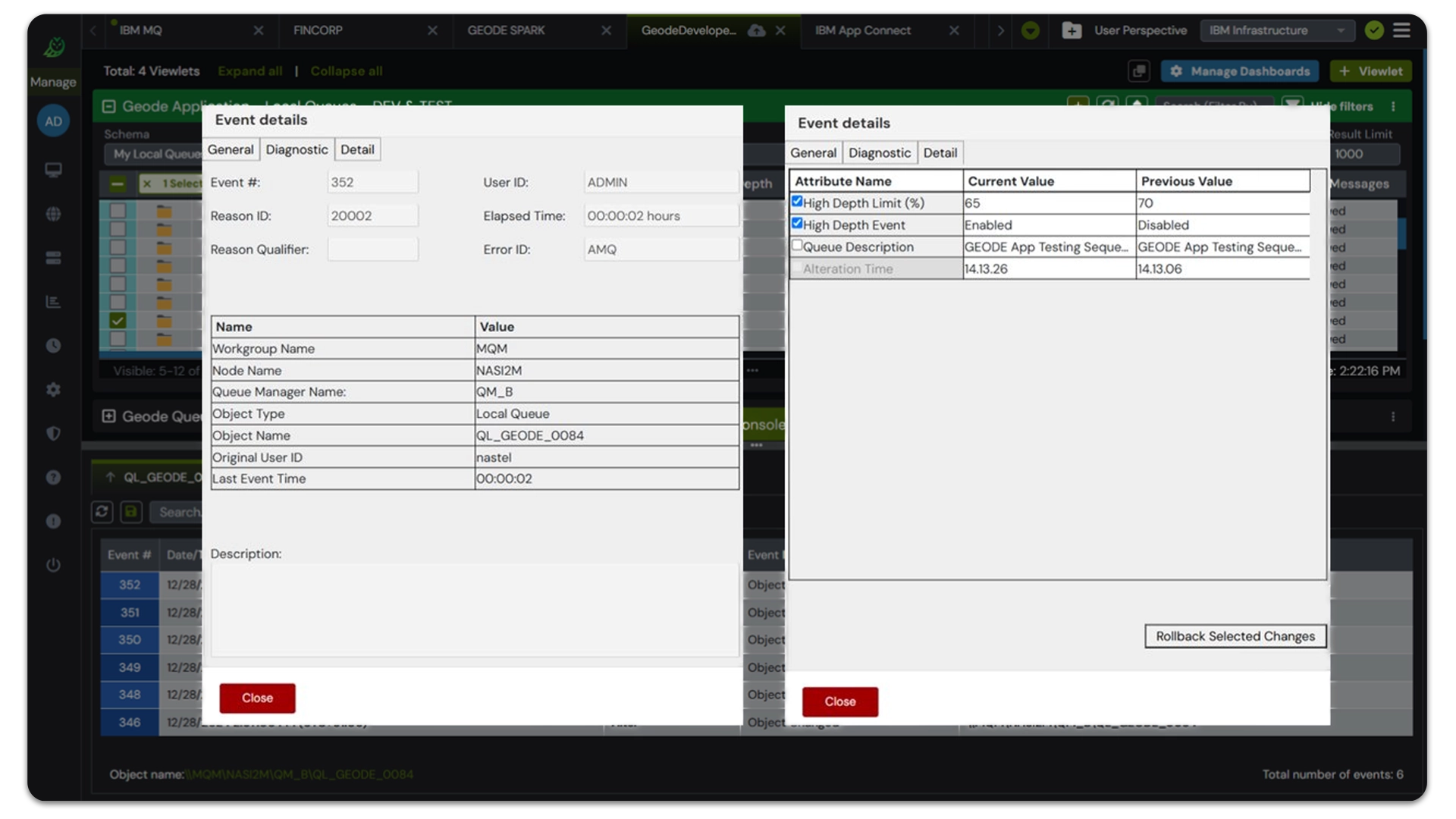The height and width of the screenshot is (819, 1456).
Task: Open the Detail tab in left Event details
Action: tap(357, 149)
